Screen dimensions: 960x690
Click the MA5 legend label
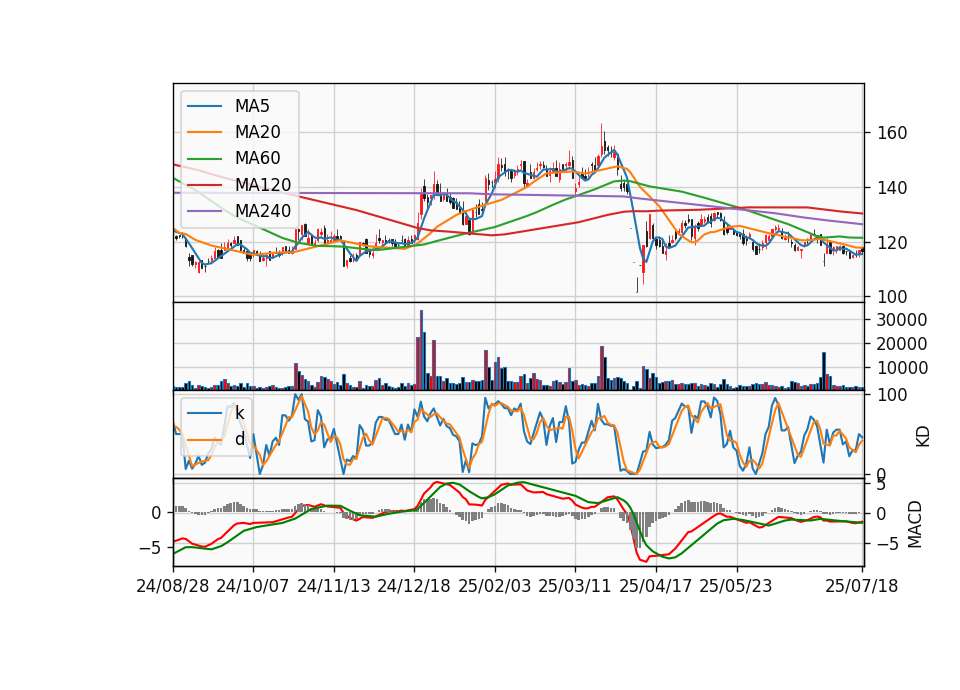[x=252, y=106]
